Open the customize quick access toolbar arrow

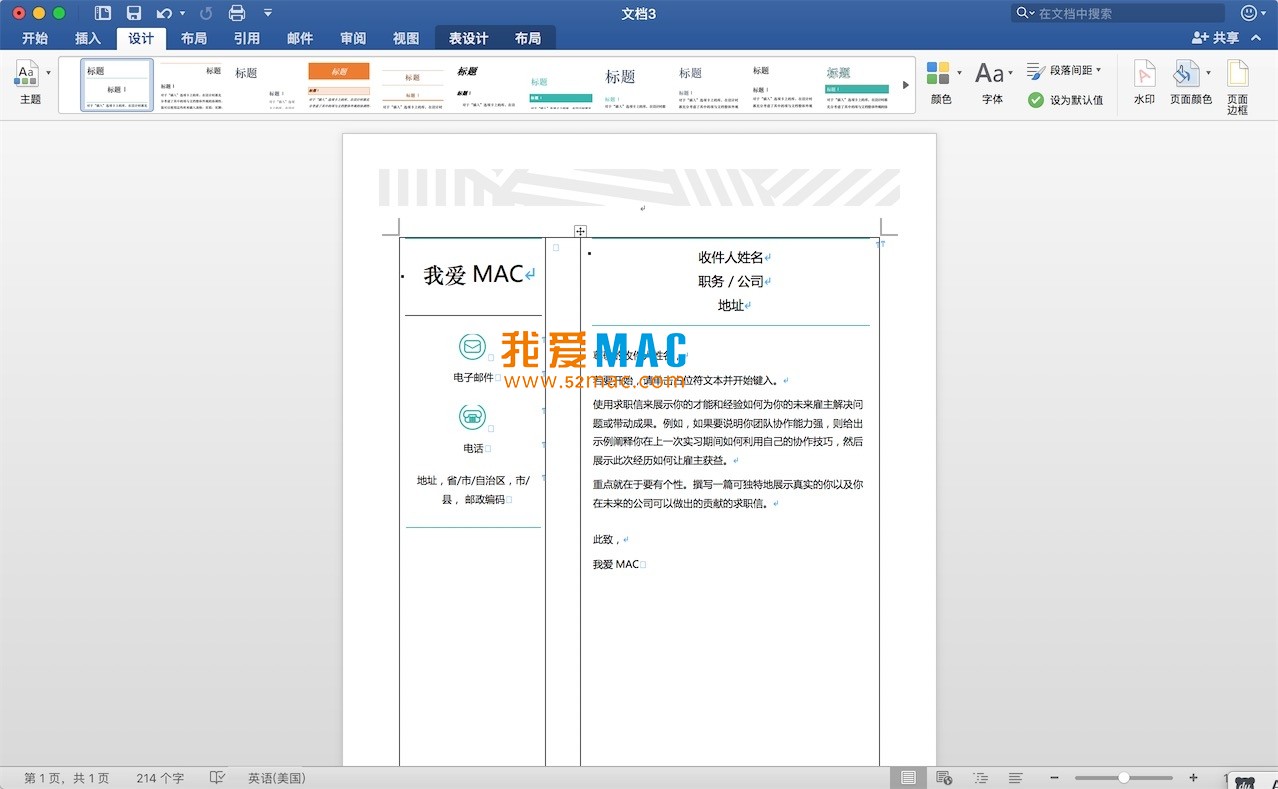click(268, 13)
